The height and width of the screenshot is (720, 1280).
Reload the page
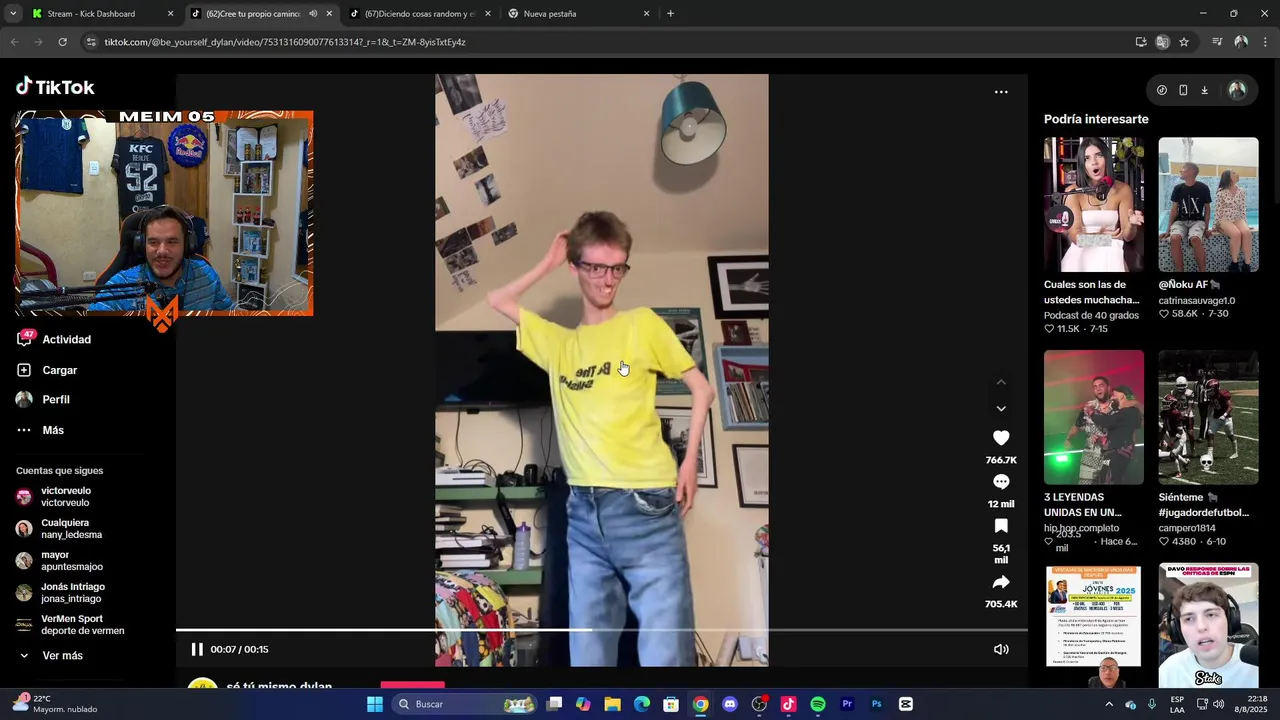click(62, 42)
